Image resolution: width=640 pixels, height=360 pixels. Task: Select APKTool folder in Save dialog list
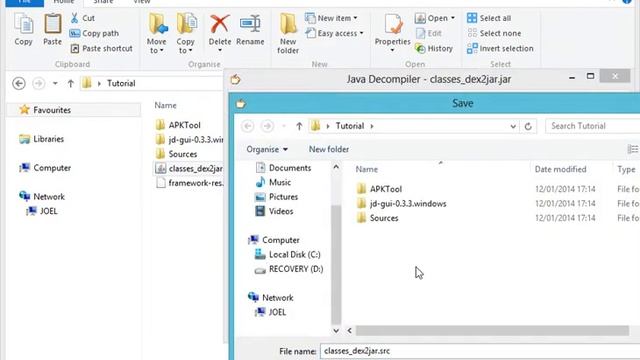click(379, 189)
